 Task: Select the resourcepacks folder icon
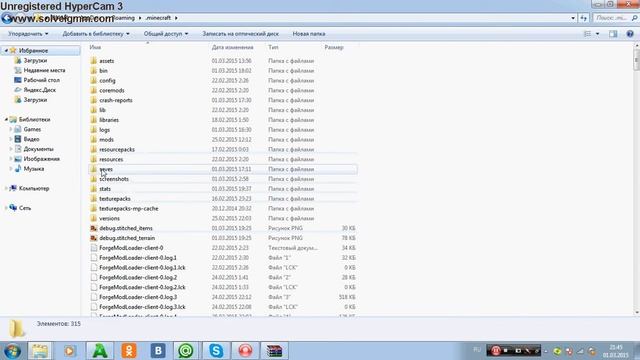(x=93, y=149)
